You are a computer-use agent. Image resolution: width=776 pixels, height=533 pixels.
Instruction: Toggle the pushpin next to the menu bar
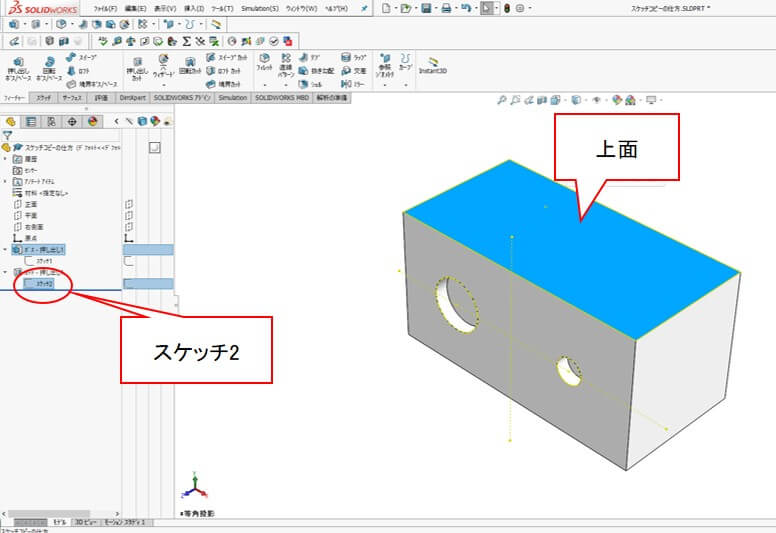(363, 8)
